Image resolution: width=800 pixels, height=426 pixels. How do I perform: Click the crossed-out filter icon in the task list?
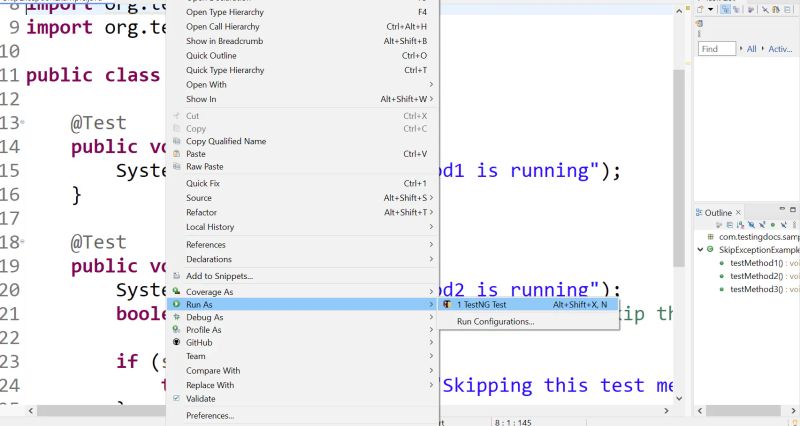coord(765,10)
